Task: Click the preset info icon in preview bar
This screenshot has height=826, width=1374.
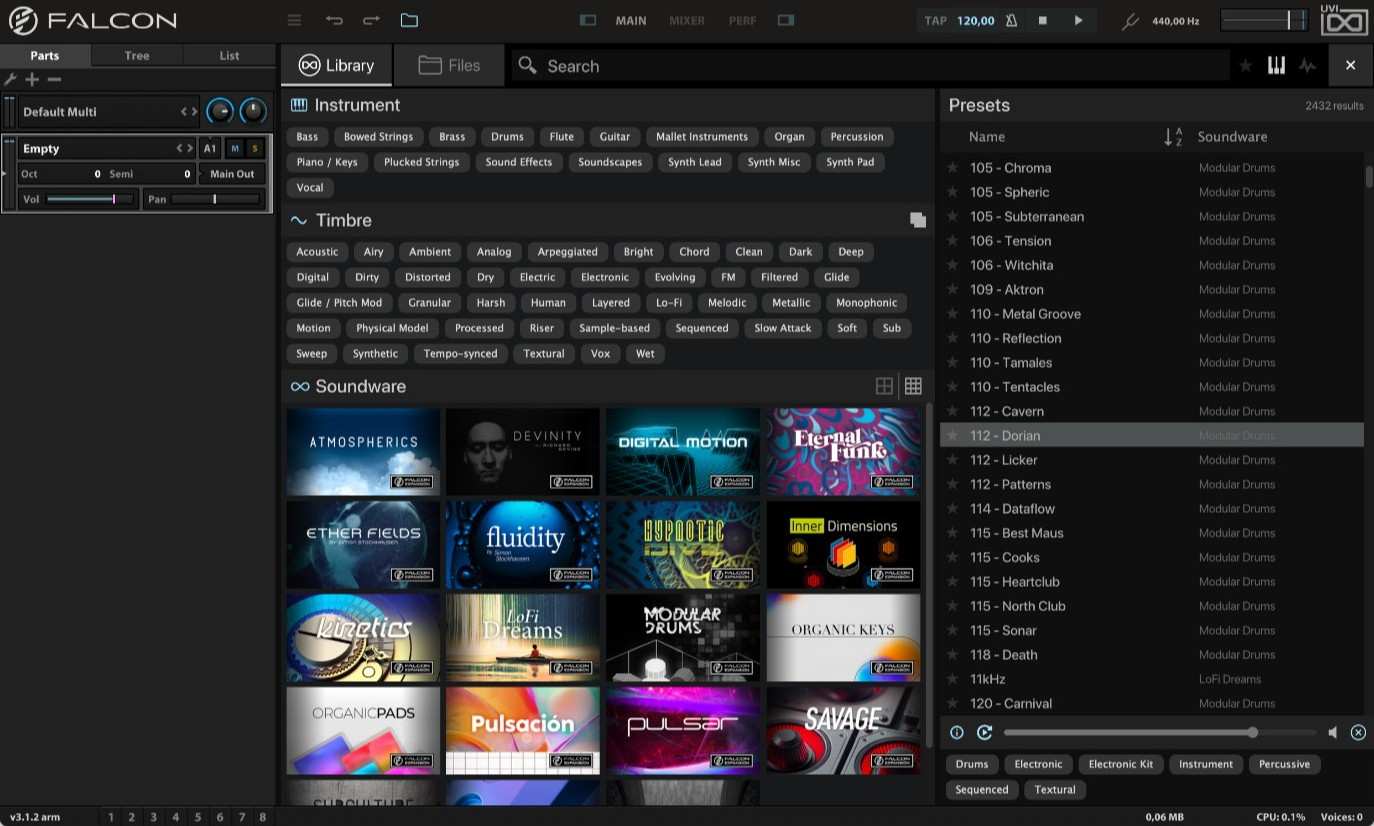Action: tap(957, 732)
